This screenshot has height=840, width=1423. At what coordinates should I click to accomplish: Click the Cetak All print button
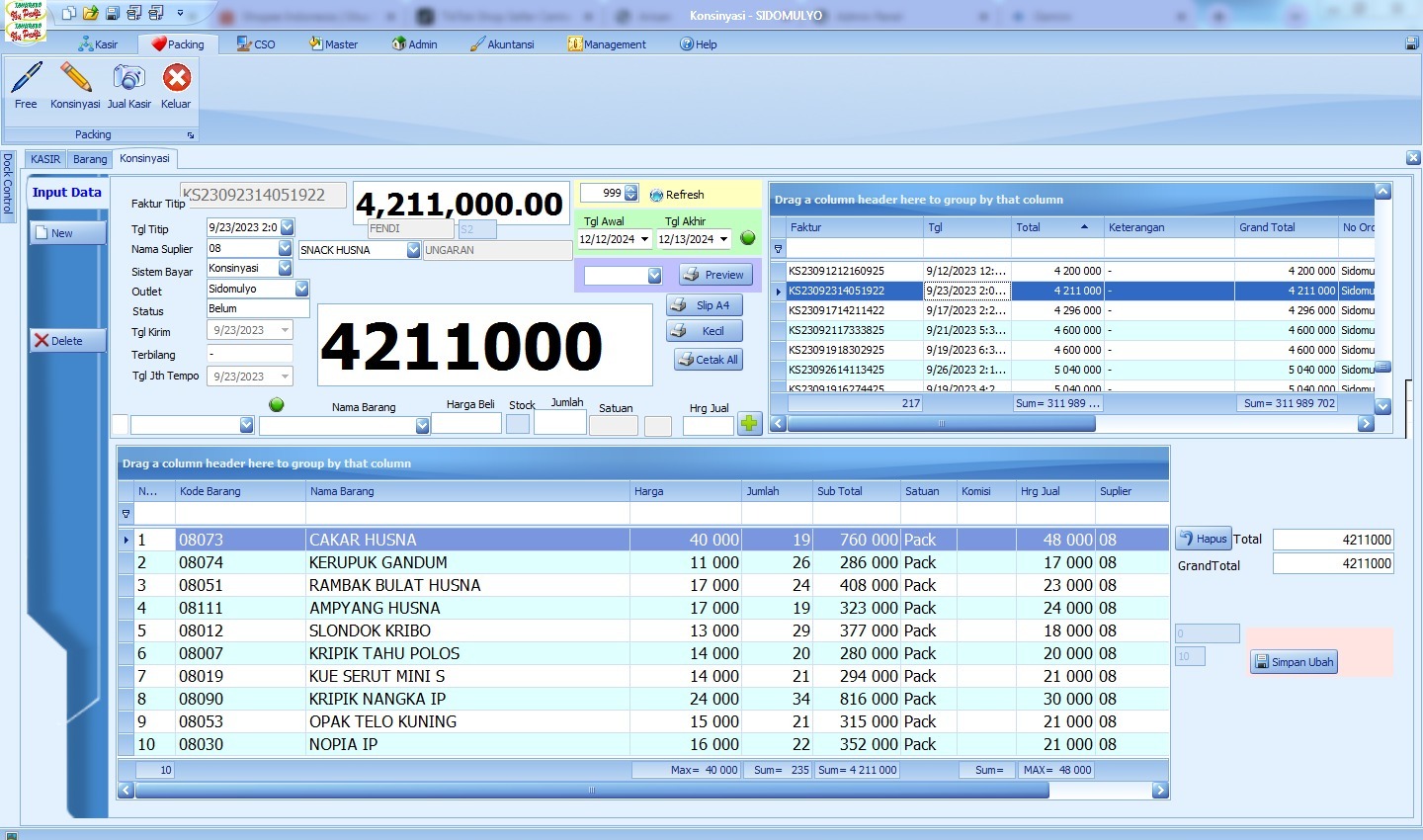(708, 360)
